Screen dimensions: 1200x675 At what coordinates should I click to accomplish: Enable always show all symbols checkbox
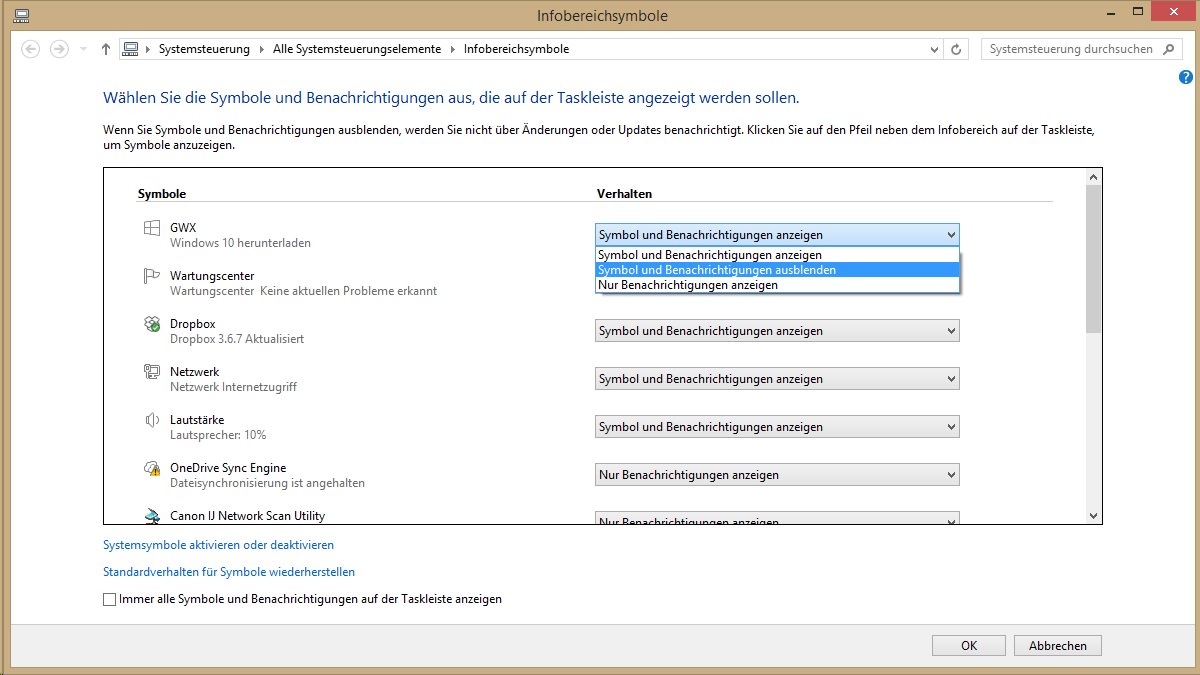point(109,600)
